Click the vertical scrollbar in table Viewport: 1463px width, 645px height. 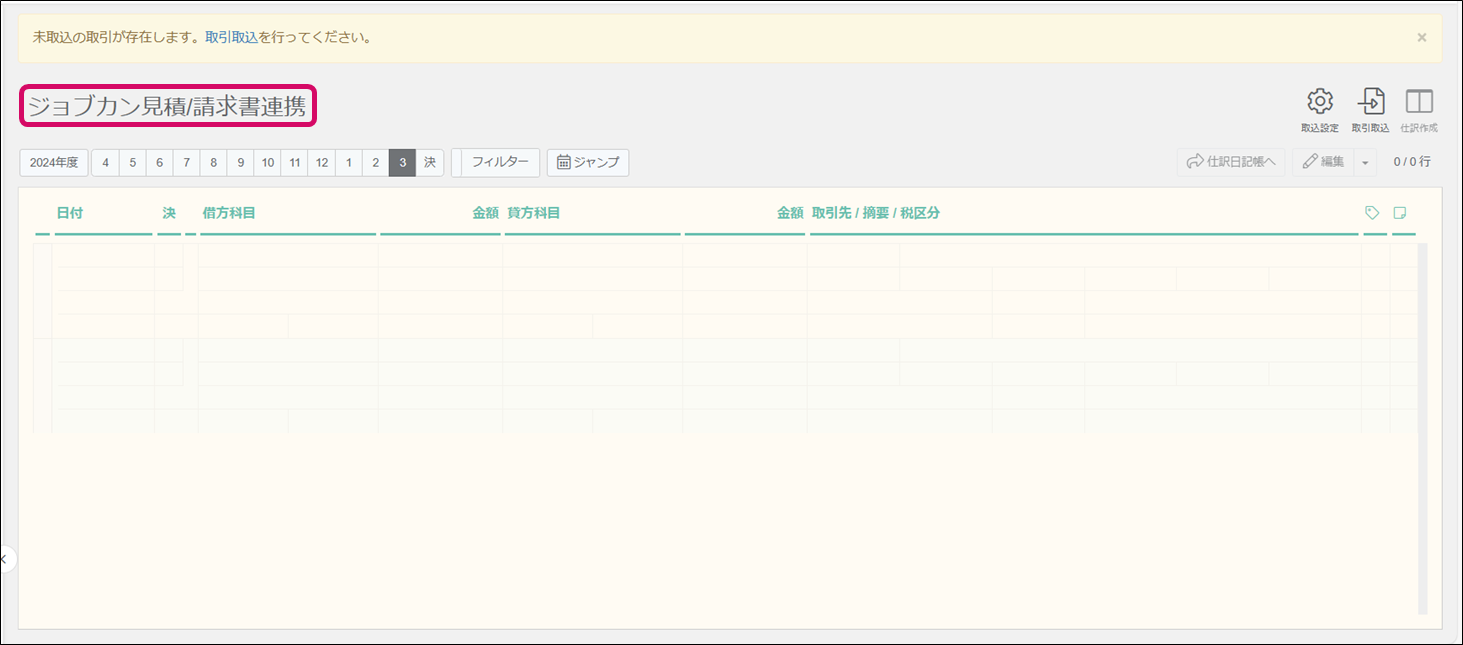tap(1422, 428)
